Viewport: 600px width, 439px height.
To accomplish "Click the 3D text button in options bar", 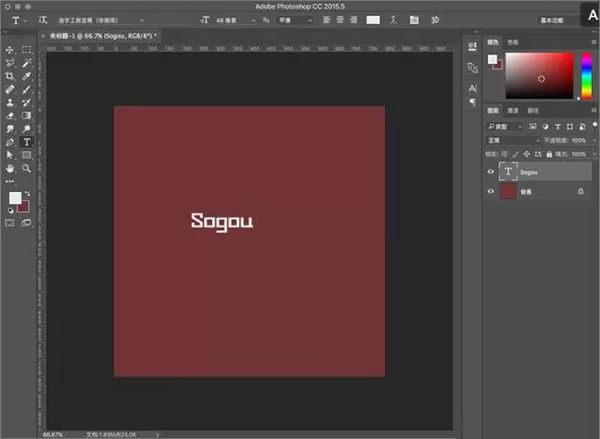I will 435,20.
